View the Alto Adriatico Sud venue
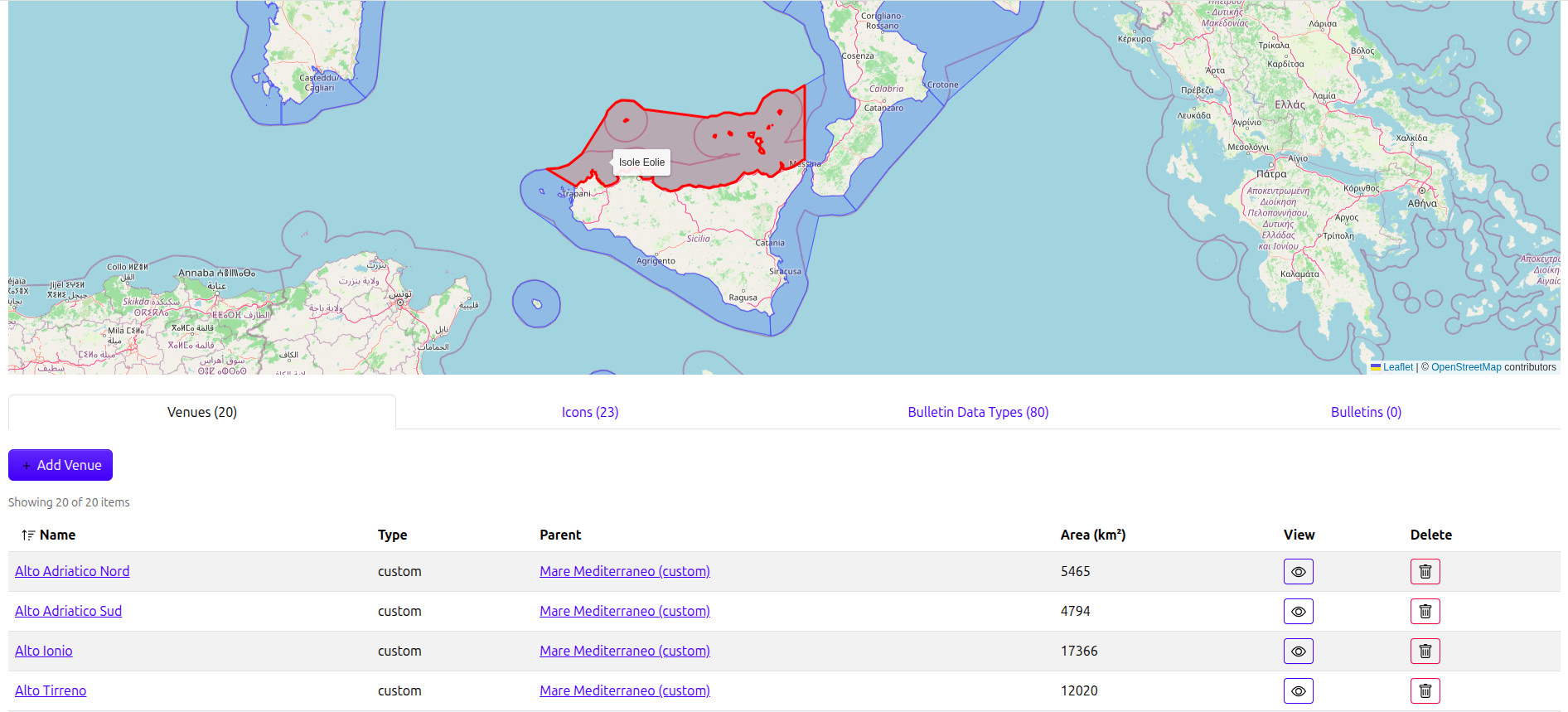Image resolution: width=1568 pixels, height=712 pixels. pos(1298,611)
